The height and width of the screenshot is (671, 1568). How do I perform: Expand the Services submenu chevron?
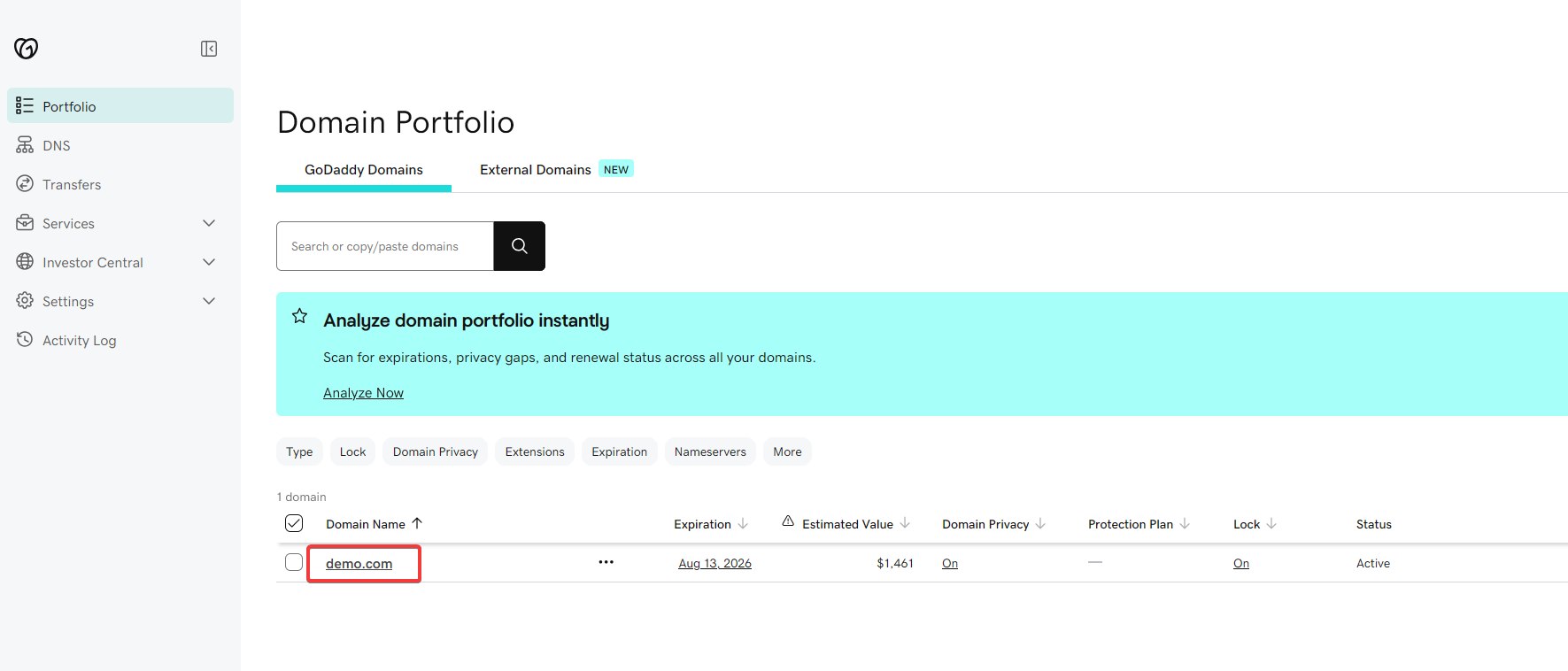[x=209, y=223]
